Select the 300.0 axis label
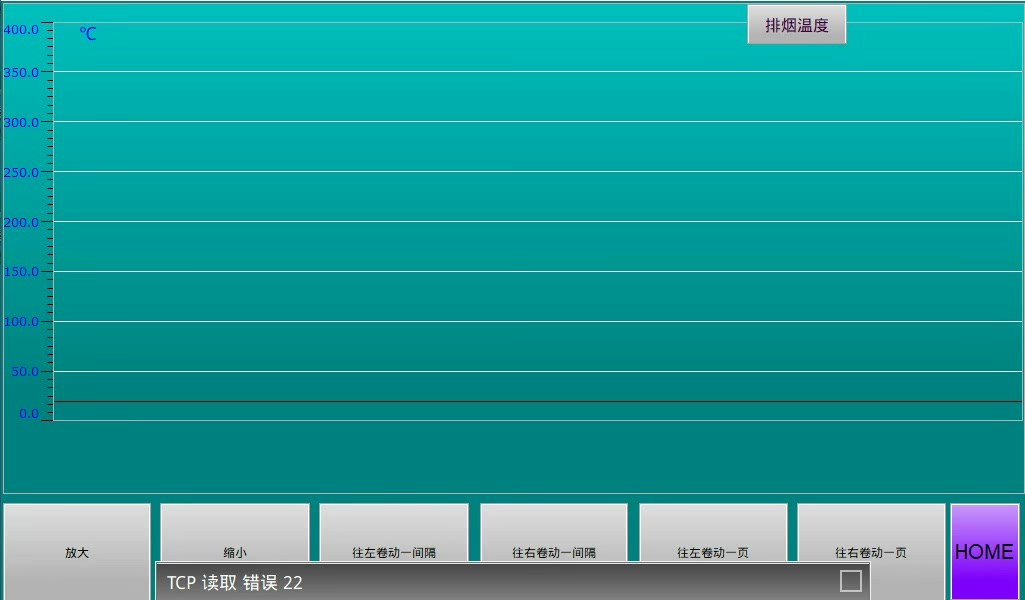Viewport: 1025px width, 600px height. (x=21, y=122)
